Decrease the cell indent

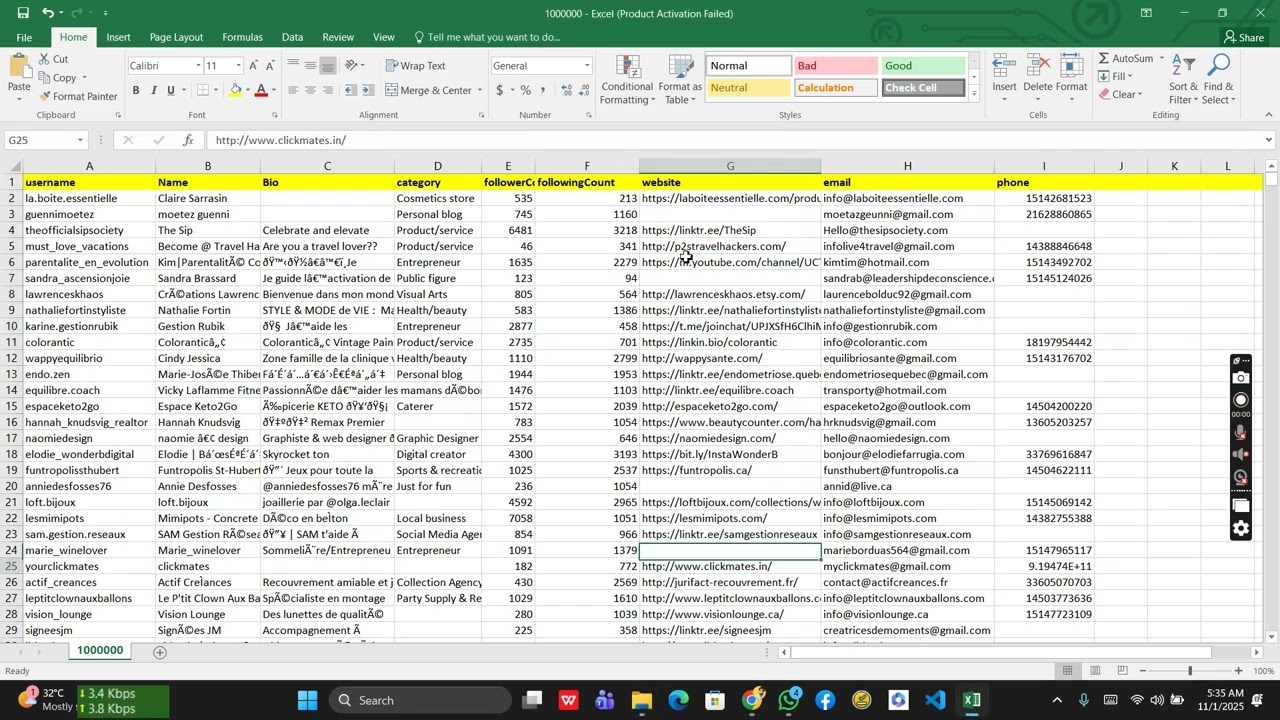(x=353, y=90)
